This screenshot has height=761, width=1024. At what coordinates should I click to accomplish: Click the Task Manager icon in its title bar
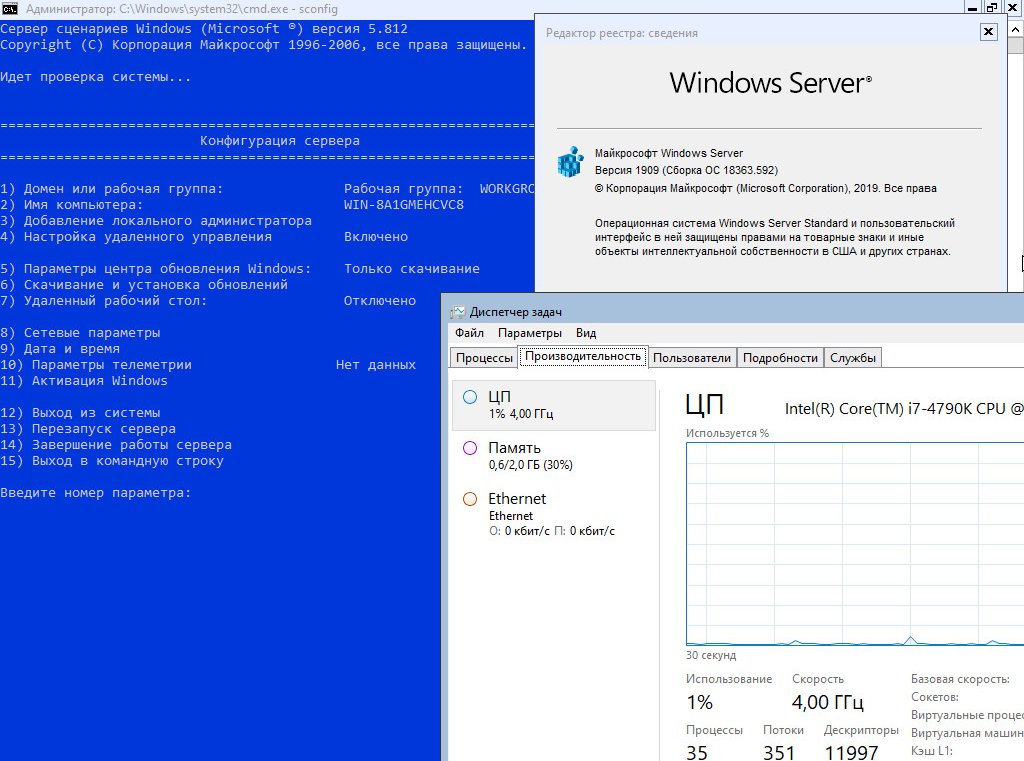458,312
